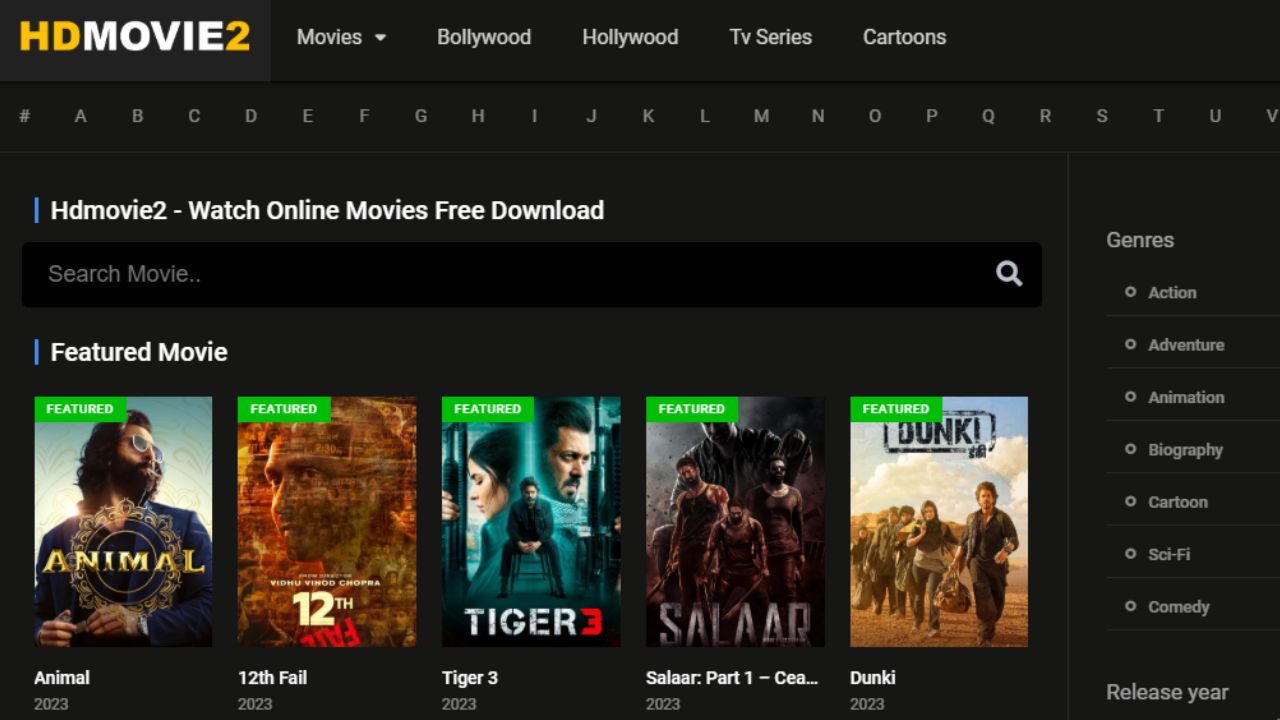Click the Animal title link
Screen dimensions: 1280x720
(62, 677)
